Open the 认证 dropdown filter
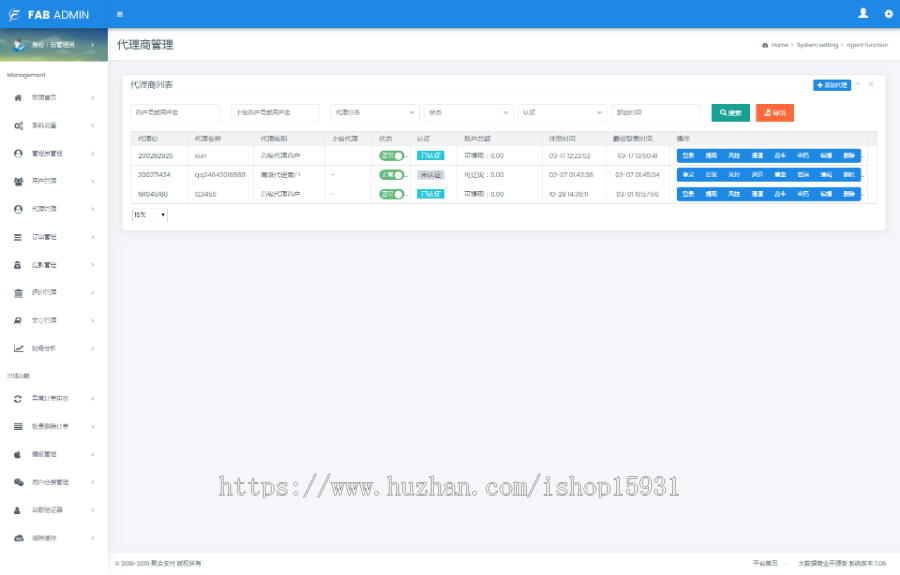Image resolution: width=900 pixels, height=575 pixels. 562,112
